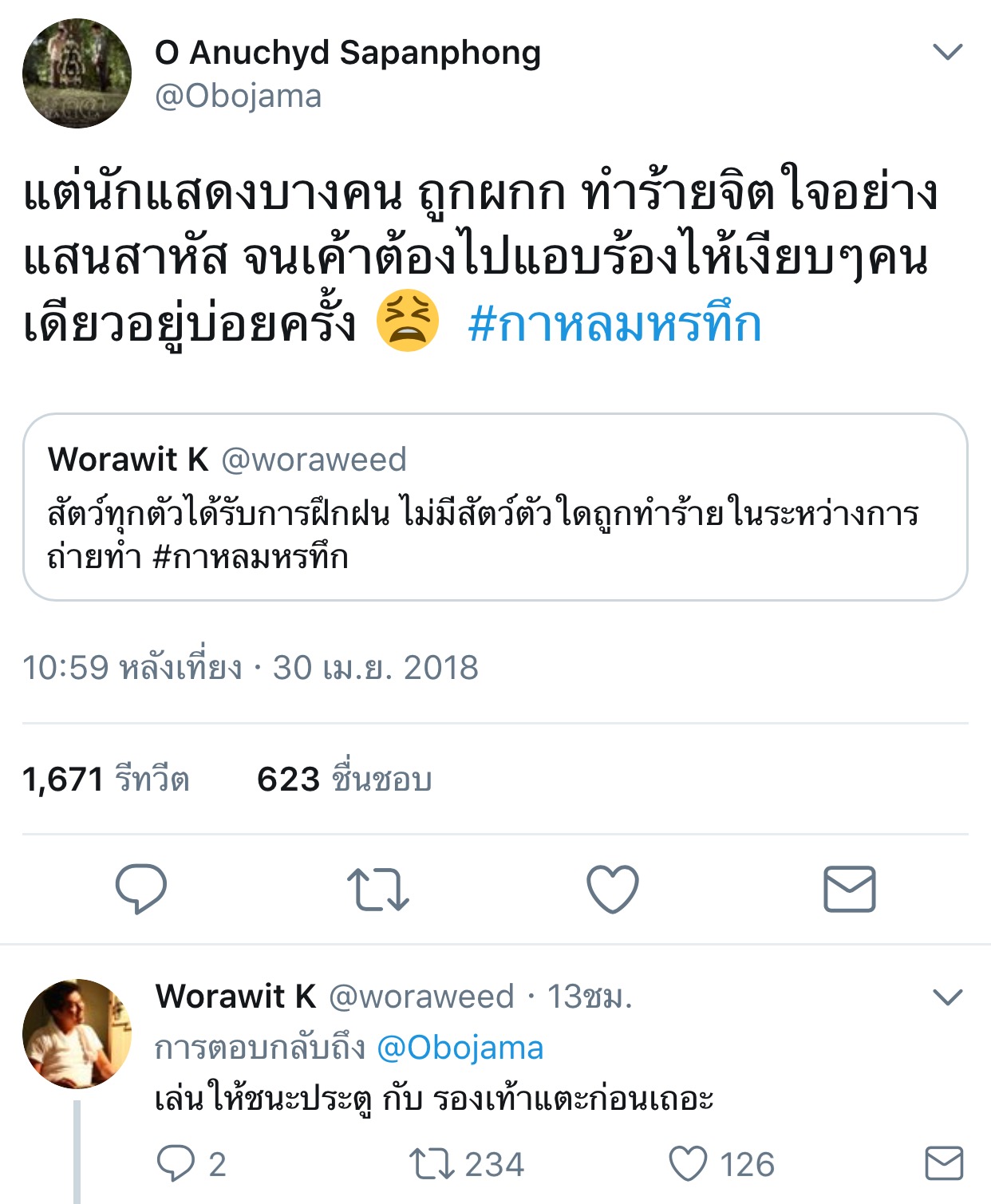View the 1,671 retweets list
This screenshot has width=991, height=1204.
click(105, 780)
